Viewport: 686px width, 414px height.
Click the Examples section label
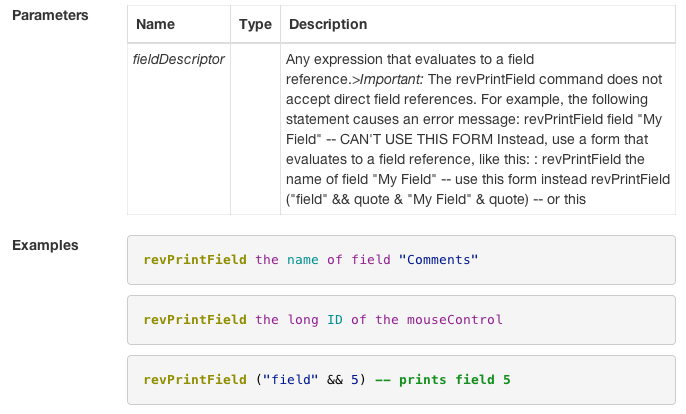tap(45, 244)
